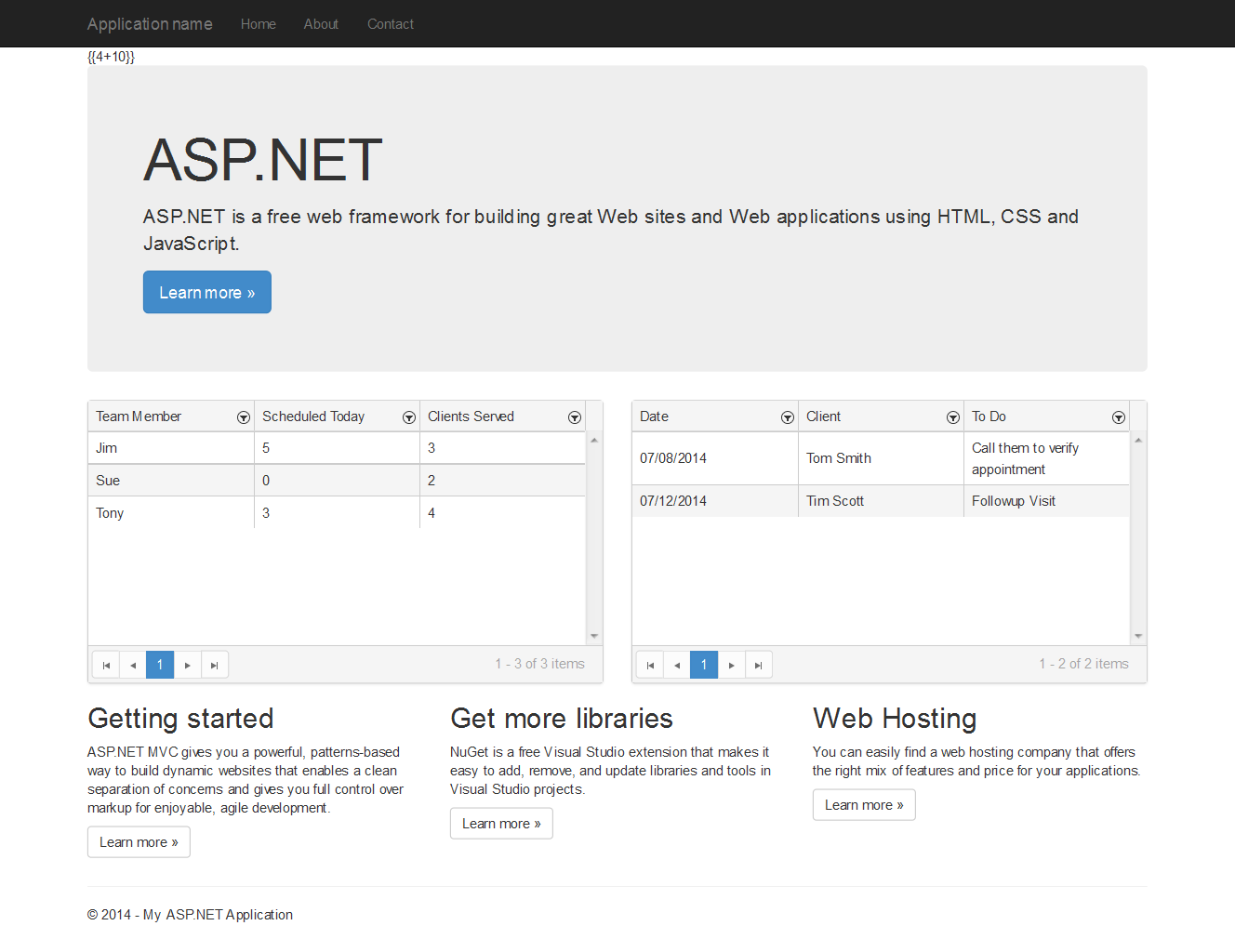Select page 1 in the team grid pager
Screen dimensions: 1235x952
(160, 665)
